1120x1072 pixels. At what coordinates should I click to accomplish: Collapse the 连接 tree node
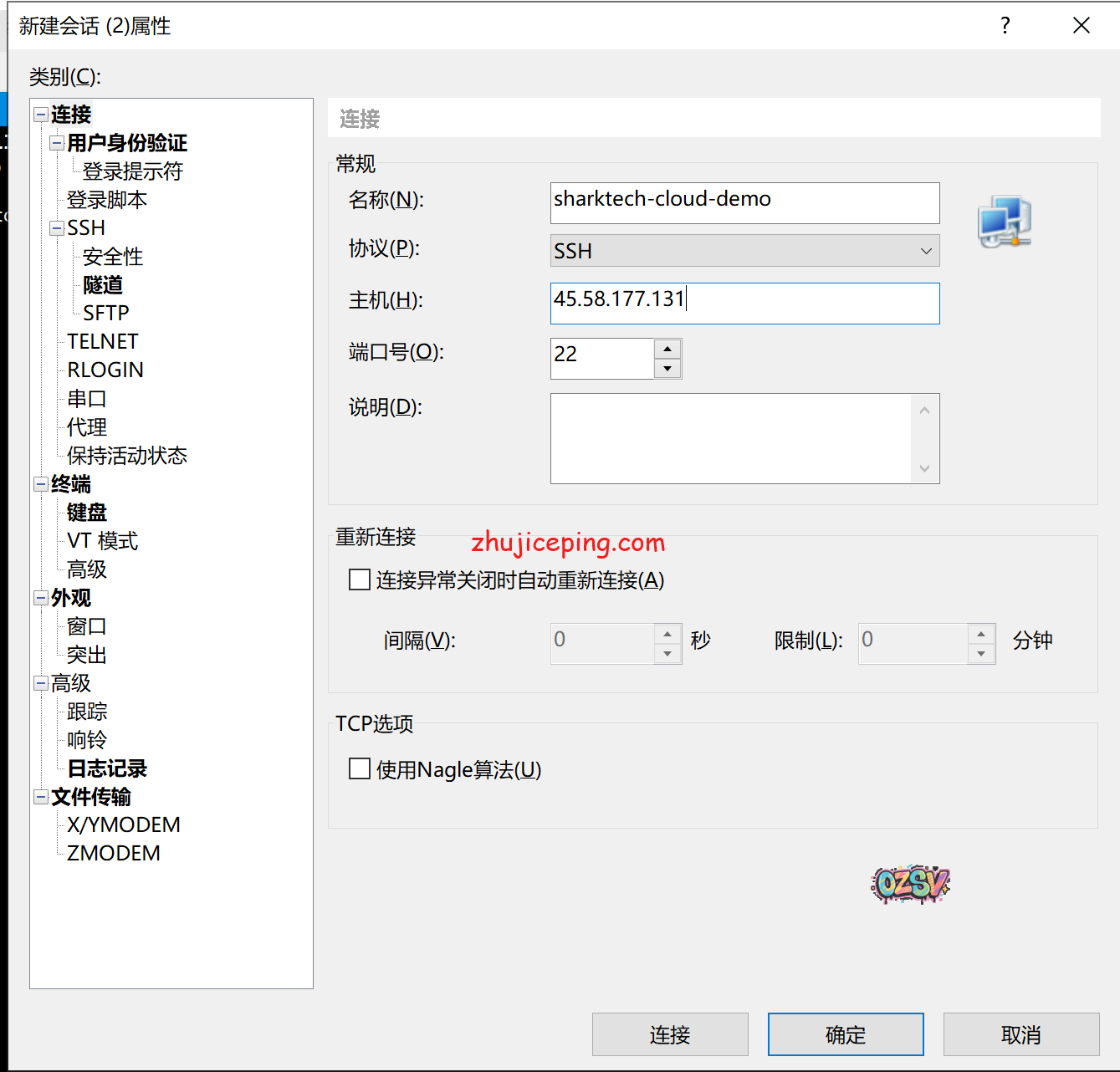[x=40, y=115]
